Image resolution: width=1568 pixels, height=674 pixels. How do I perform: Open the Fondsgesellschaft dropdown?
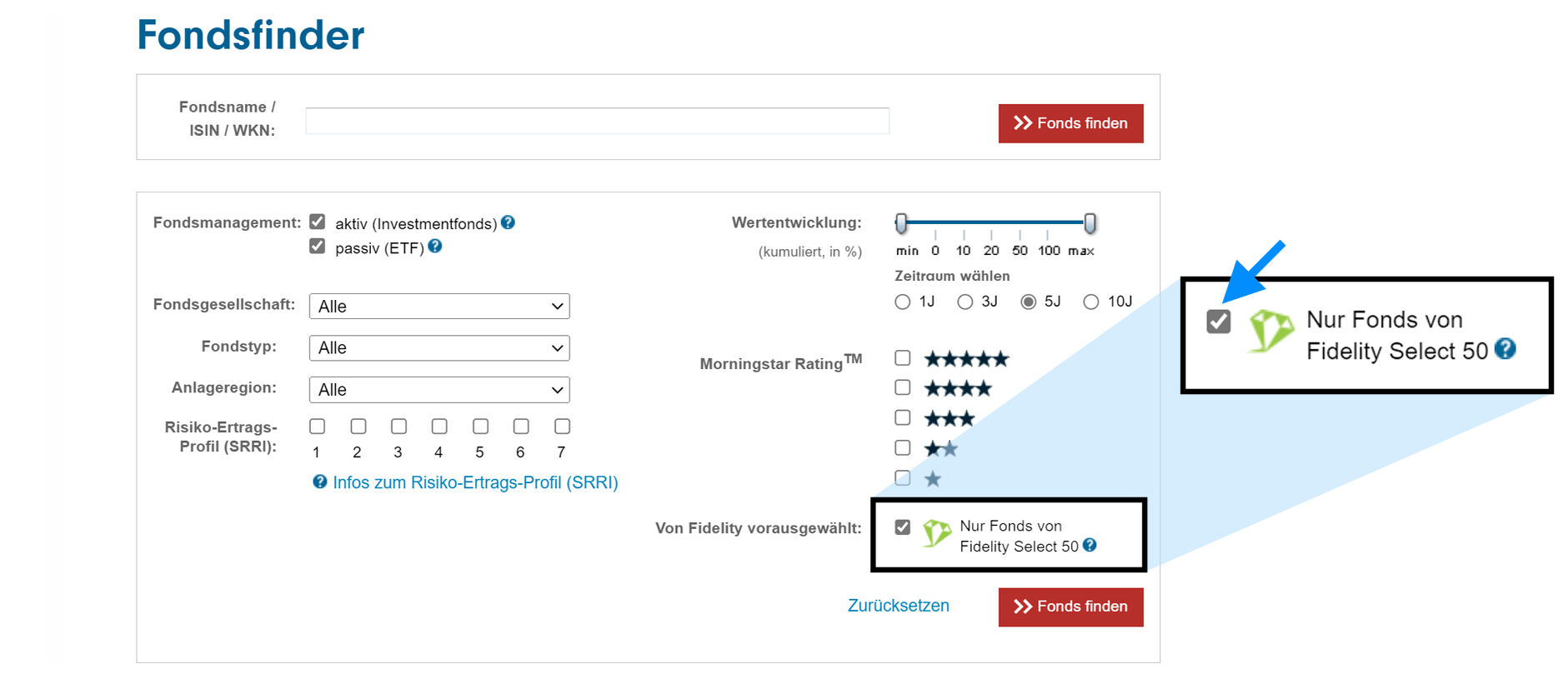[439, 306]
